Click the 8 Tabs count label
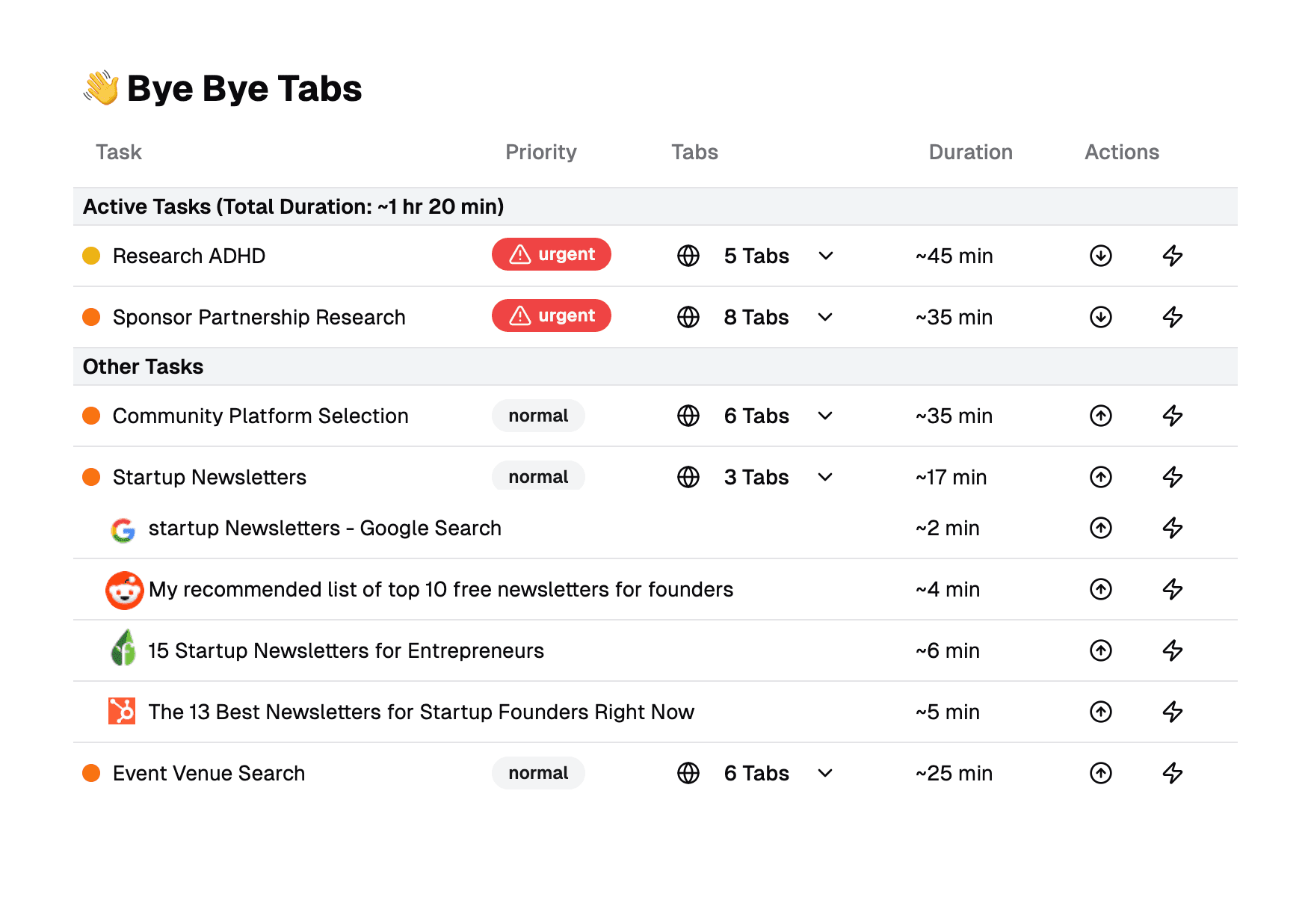The width and height of the screenshot is (1311, 924). pos(756,317)
